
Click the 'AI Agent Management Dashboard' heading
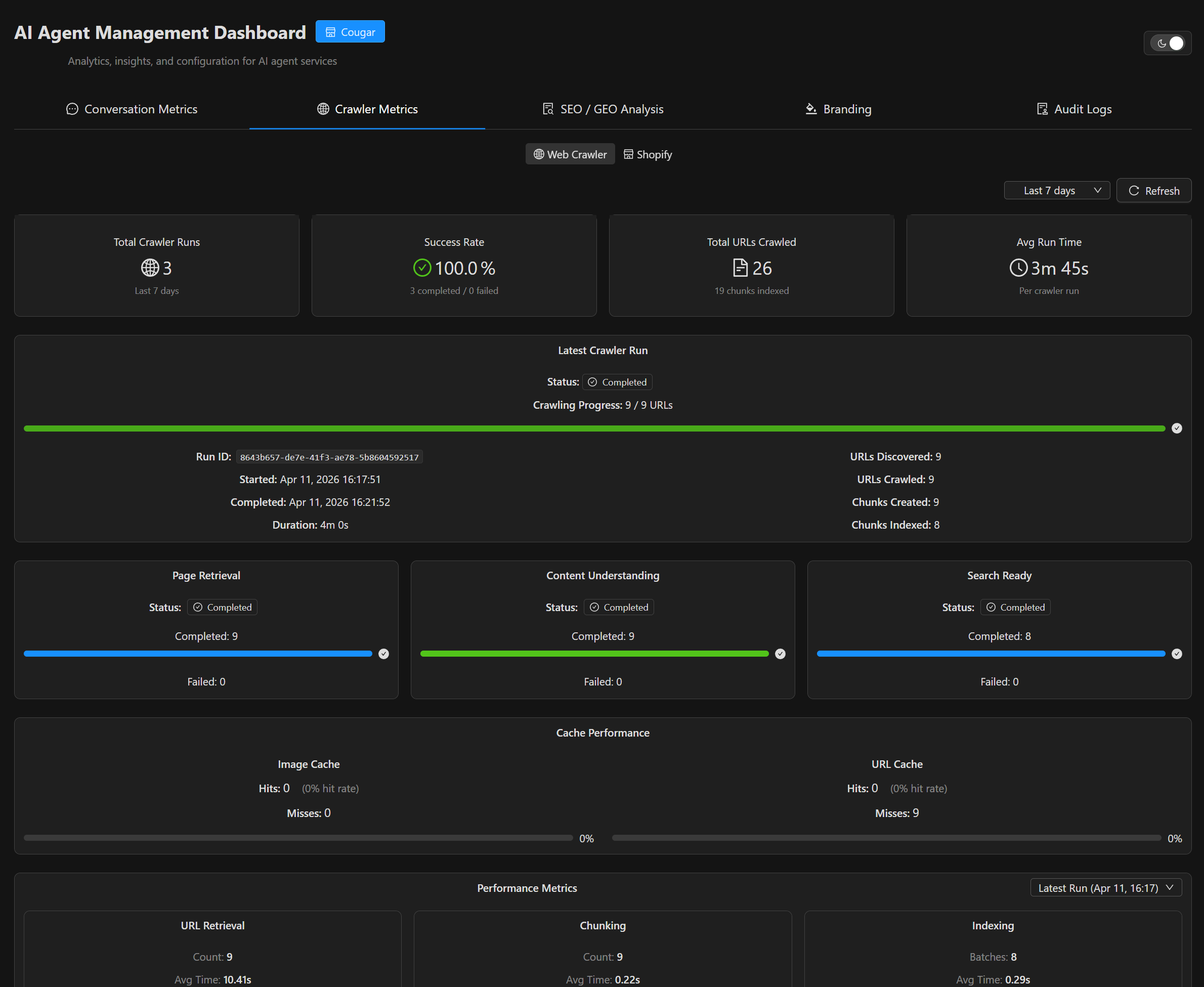[x=160, y=32]
